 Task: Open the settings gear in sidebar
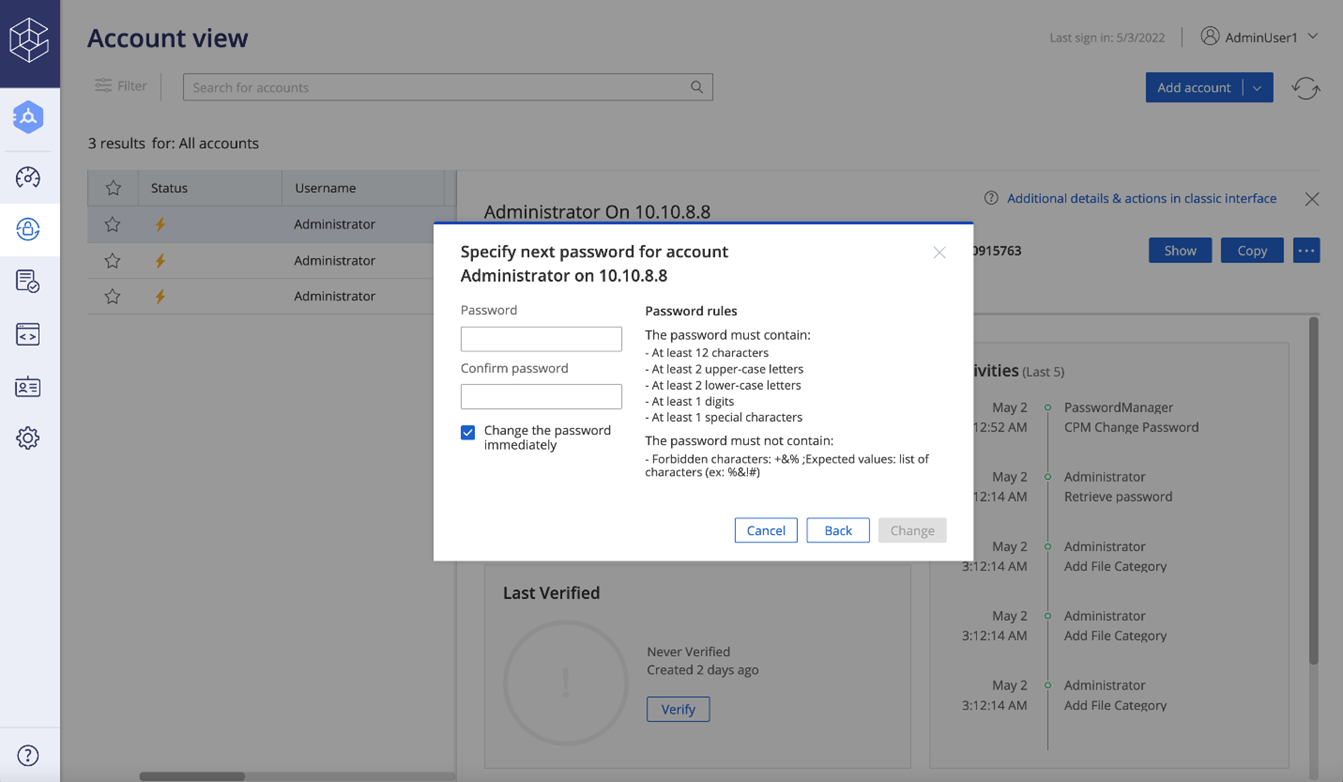click(28, 438)
